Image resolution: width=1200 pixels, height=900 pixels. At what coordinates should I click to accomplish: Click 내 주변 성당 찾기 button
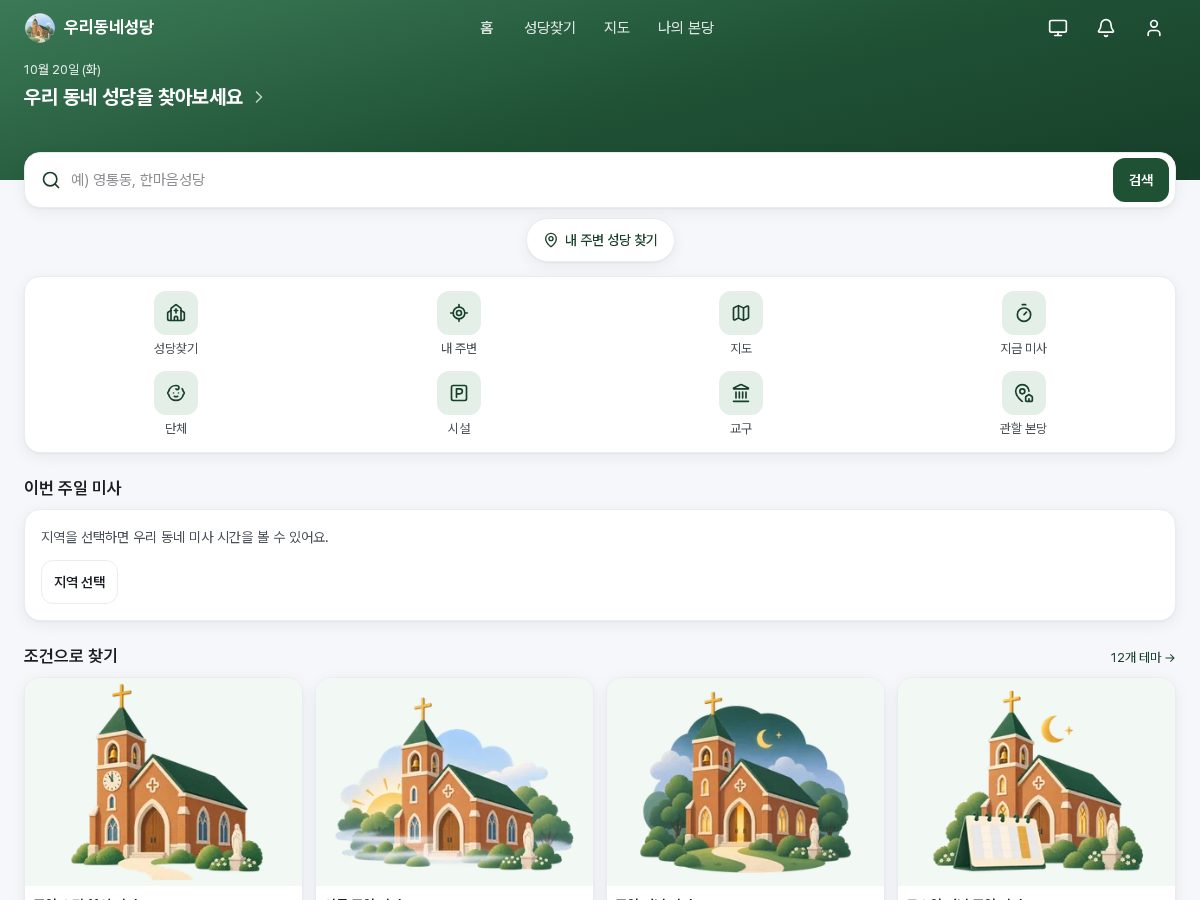(600, 240)
